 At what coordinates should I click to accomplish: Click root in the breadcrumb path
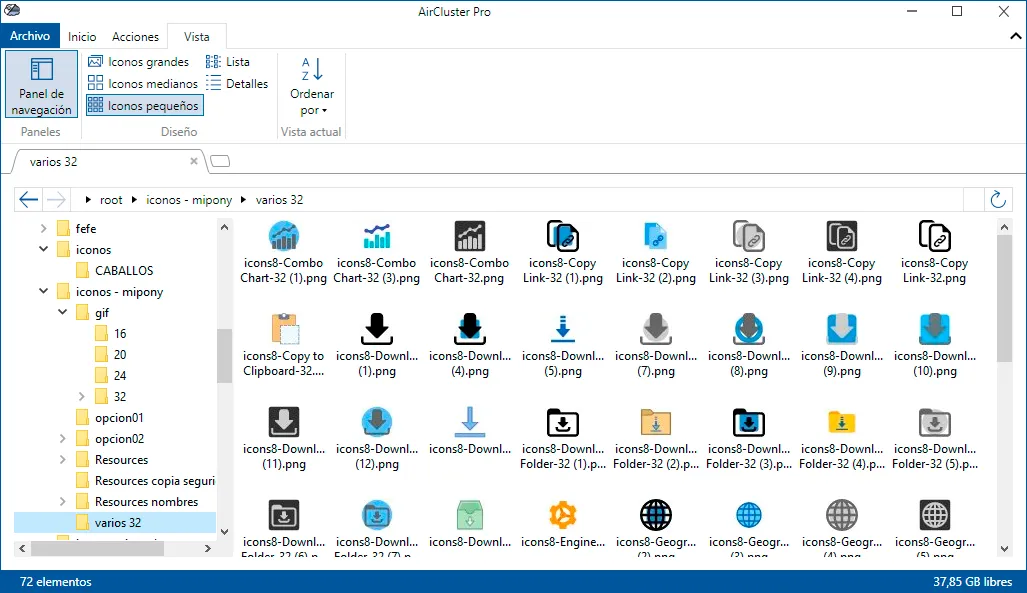(x=111, y=200)
